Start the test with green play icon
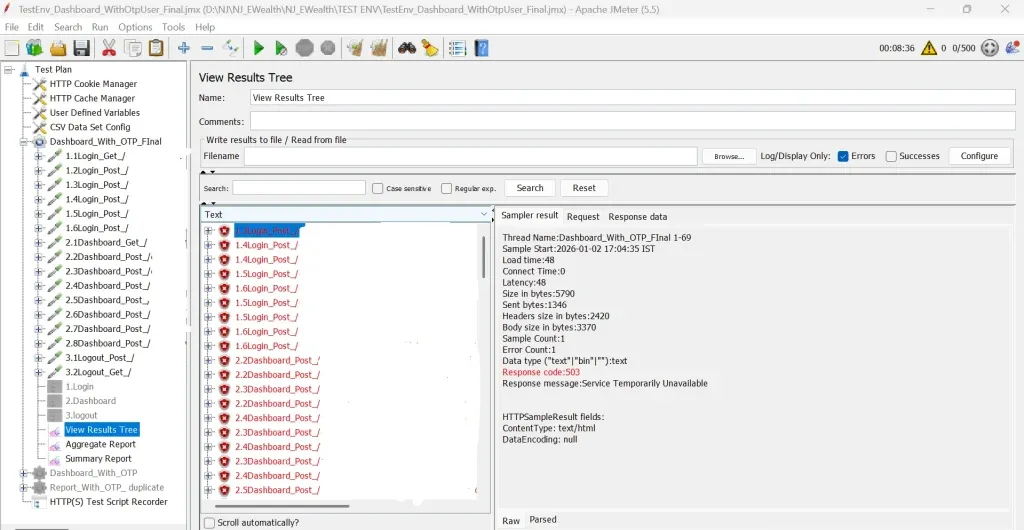Screen dimensions: 1024x530 click(x=259, y=48)
